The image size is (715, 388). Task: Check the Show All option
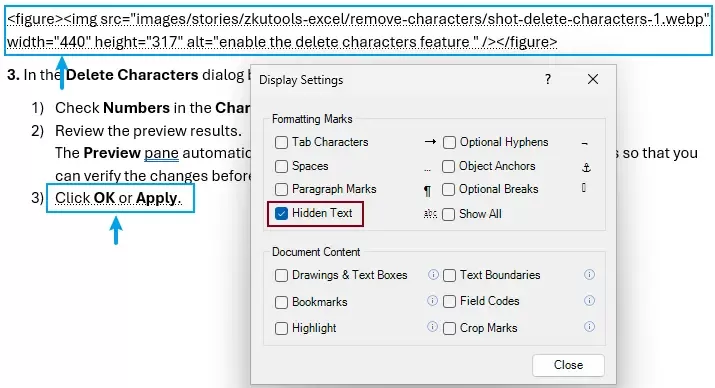tap(449, 214)
